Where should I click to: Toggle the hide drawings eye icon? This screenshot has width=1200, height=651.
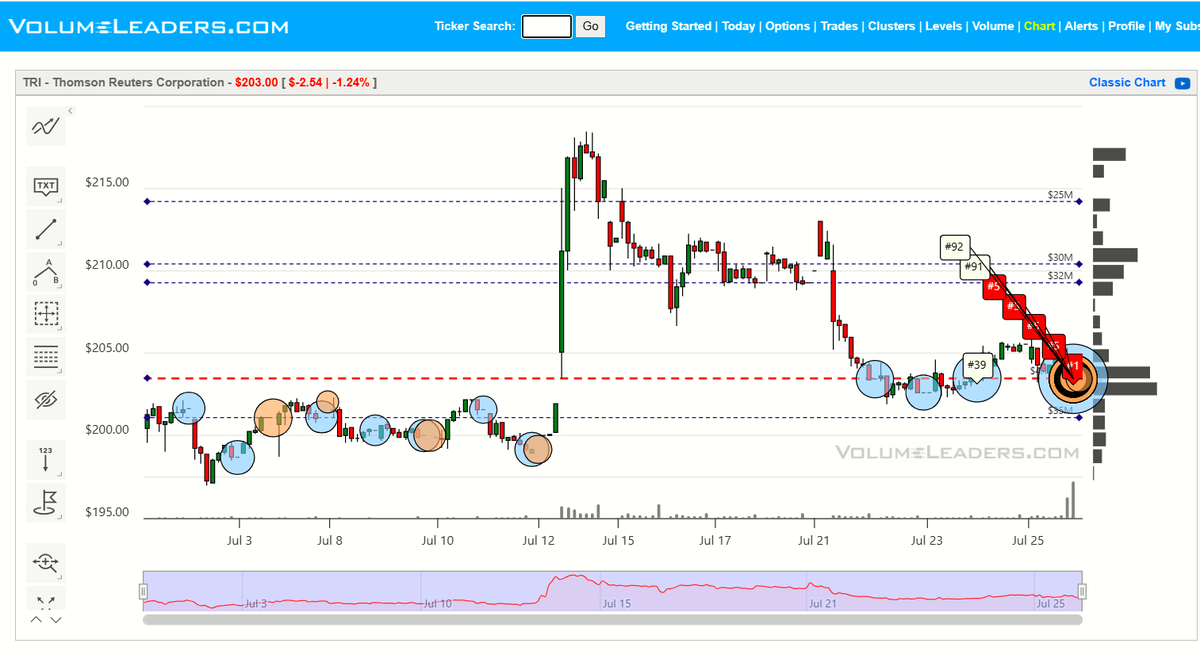[x=46, y=400]
